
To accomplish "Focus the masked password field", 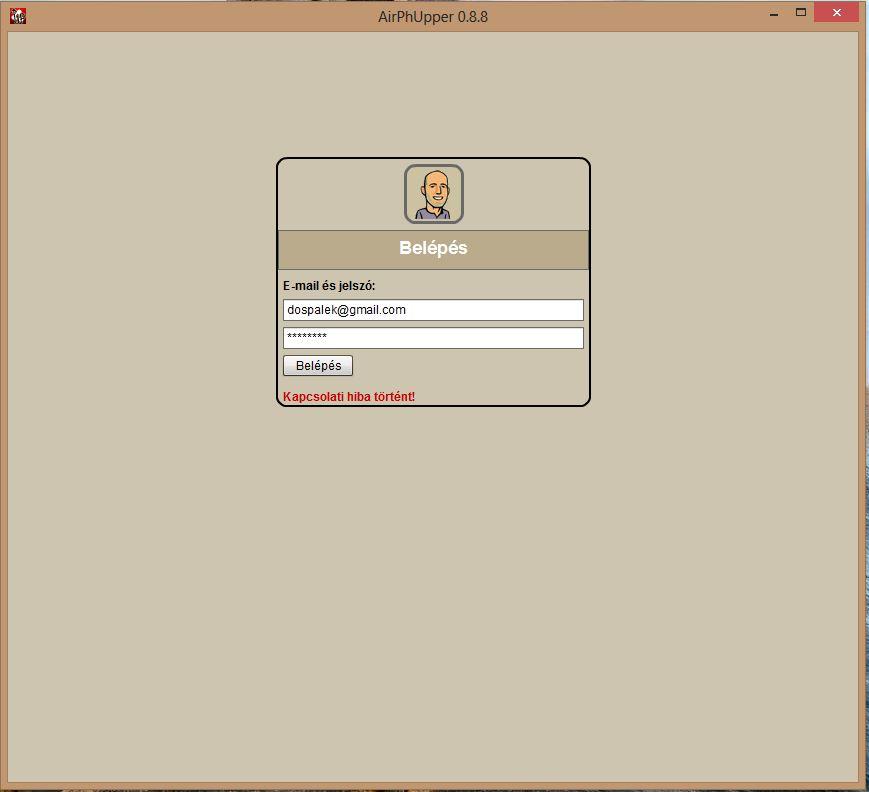I will (x=433, y=338).
